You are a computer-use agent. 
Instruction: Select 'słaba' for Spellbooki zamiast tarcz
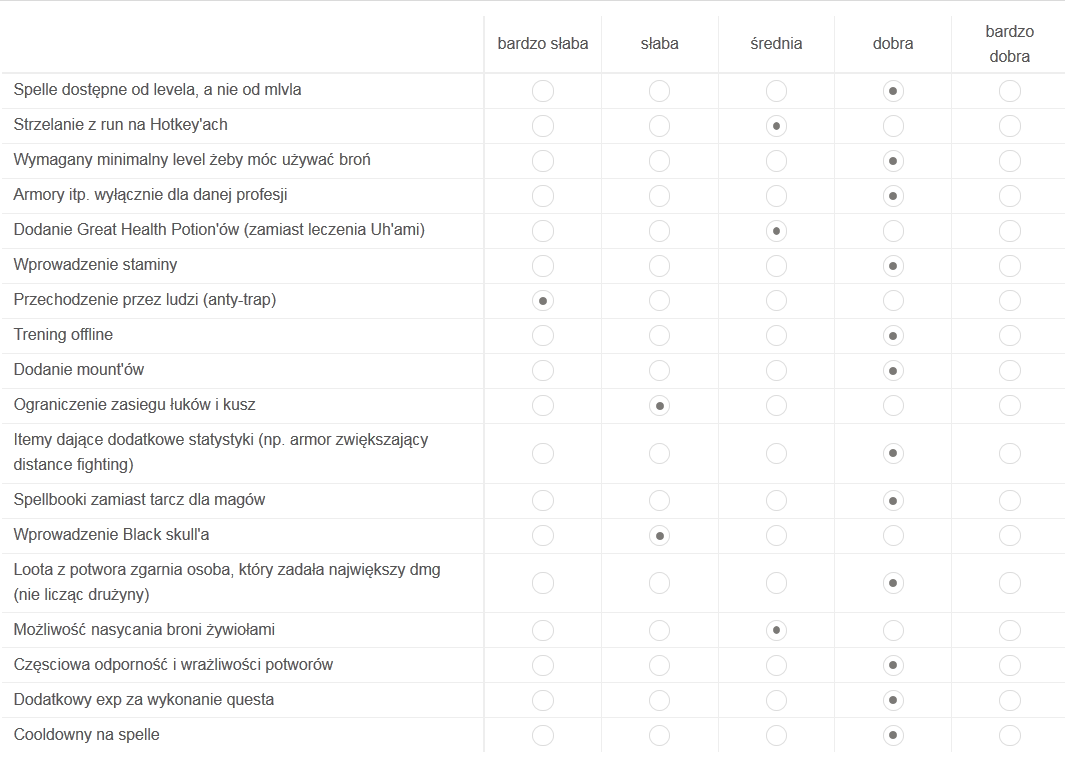[659, 501]
